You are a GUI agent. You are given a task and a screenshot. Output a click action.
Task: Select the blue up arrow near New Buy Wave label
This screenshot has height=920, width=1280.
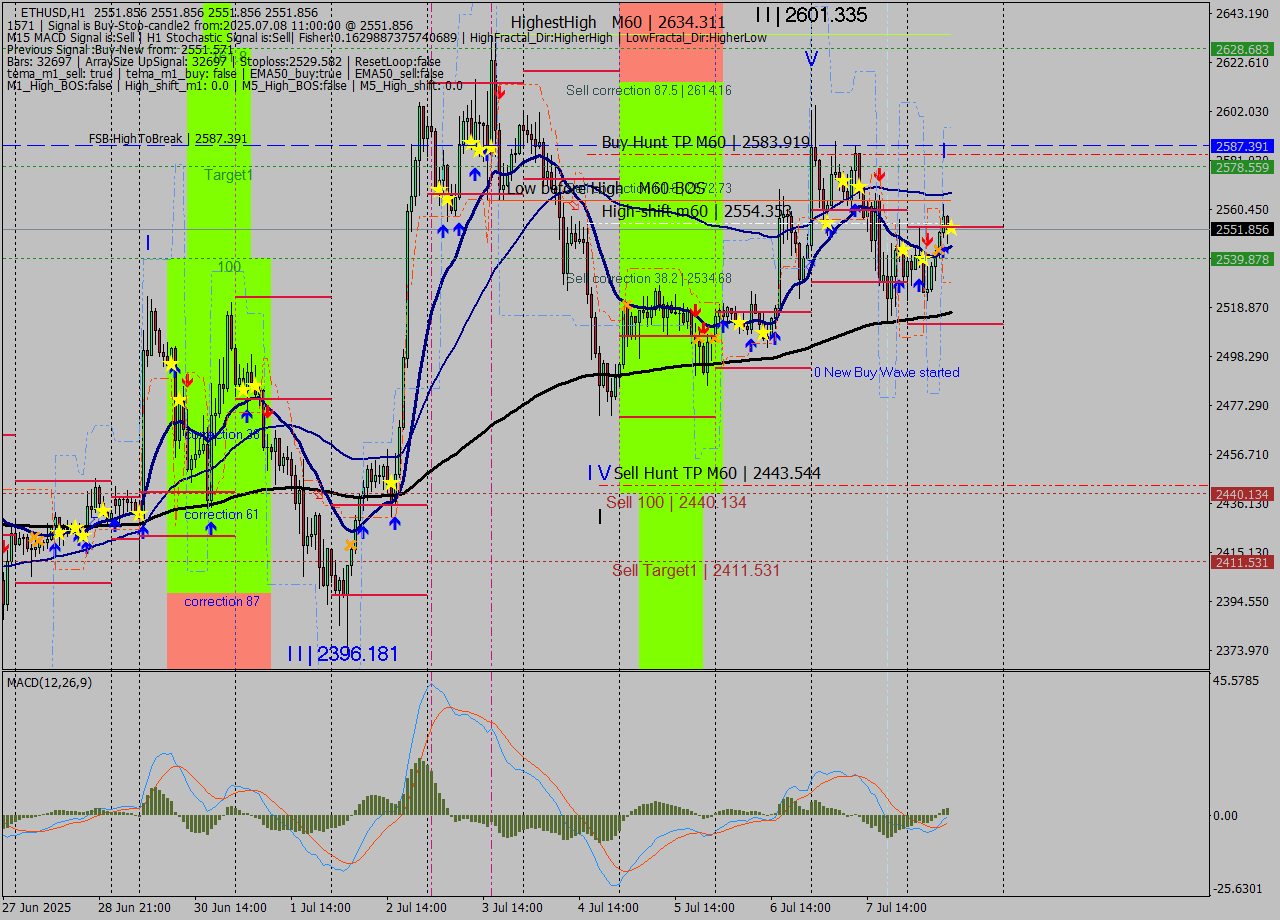(x=753, y=343)
